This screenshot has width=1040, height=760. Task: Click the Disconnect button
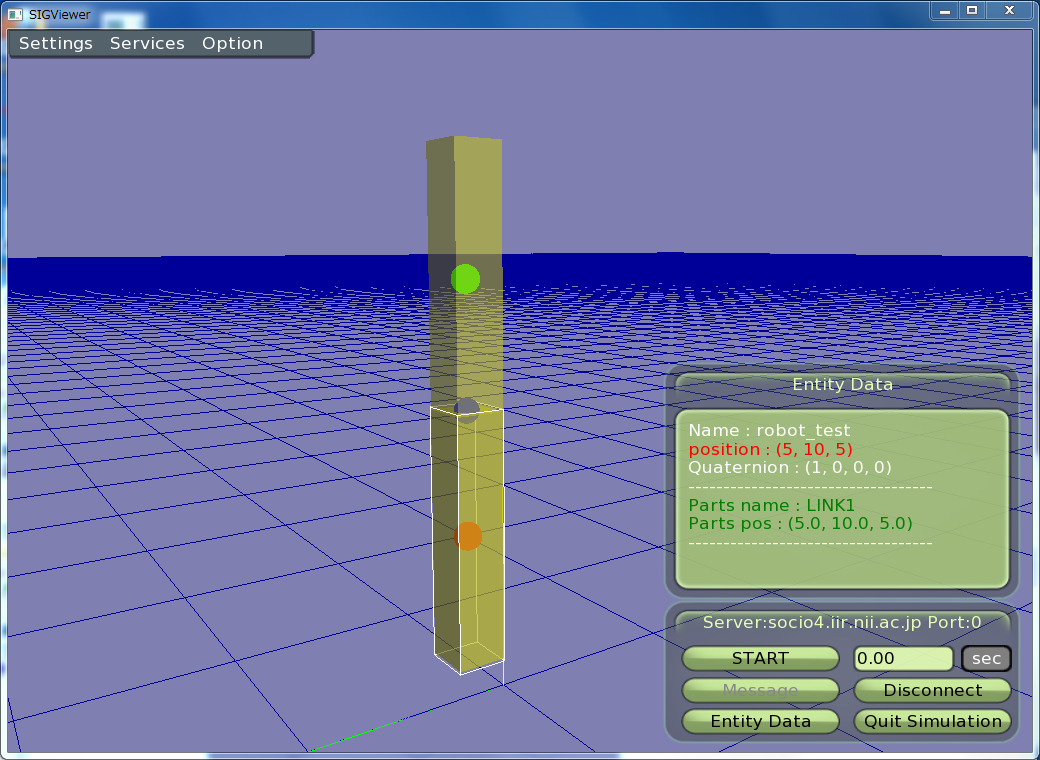[932, 690]
